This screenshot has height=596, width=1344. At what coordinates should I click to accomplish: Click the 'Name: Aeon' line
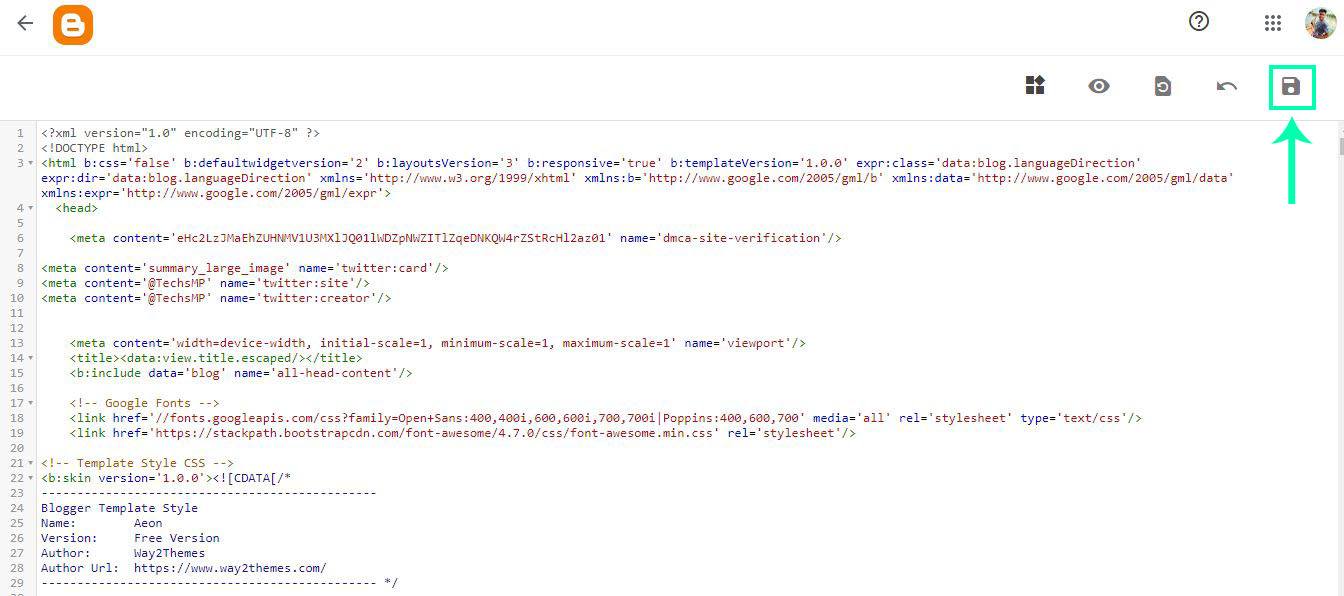[101, 523]
